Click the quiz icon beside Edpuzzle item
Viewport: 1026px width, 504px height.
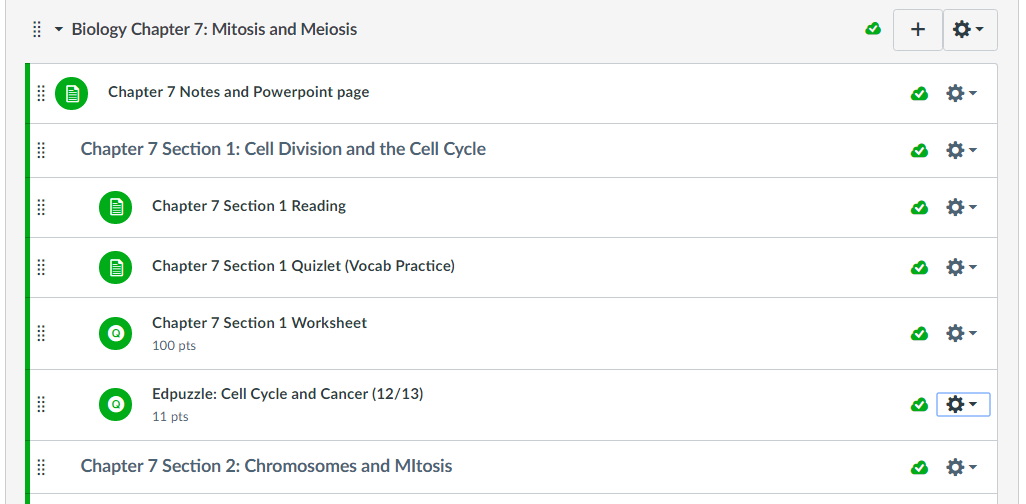coord(115,405)
